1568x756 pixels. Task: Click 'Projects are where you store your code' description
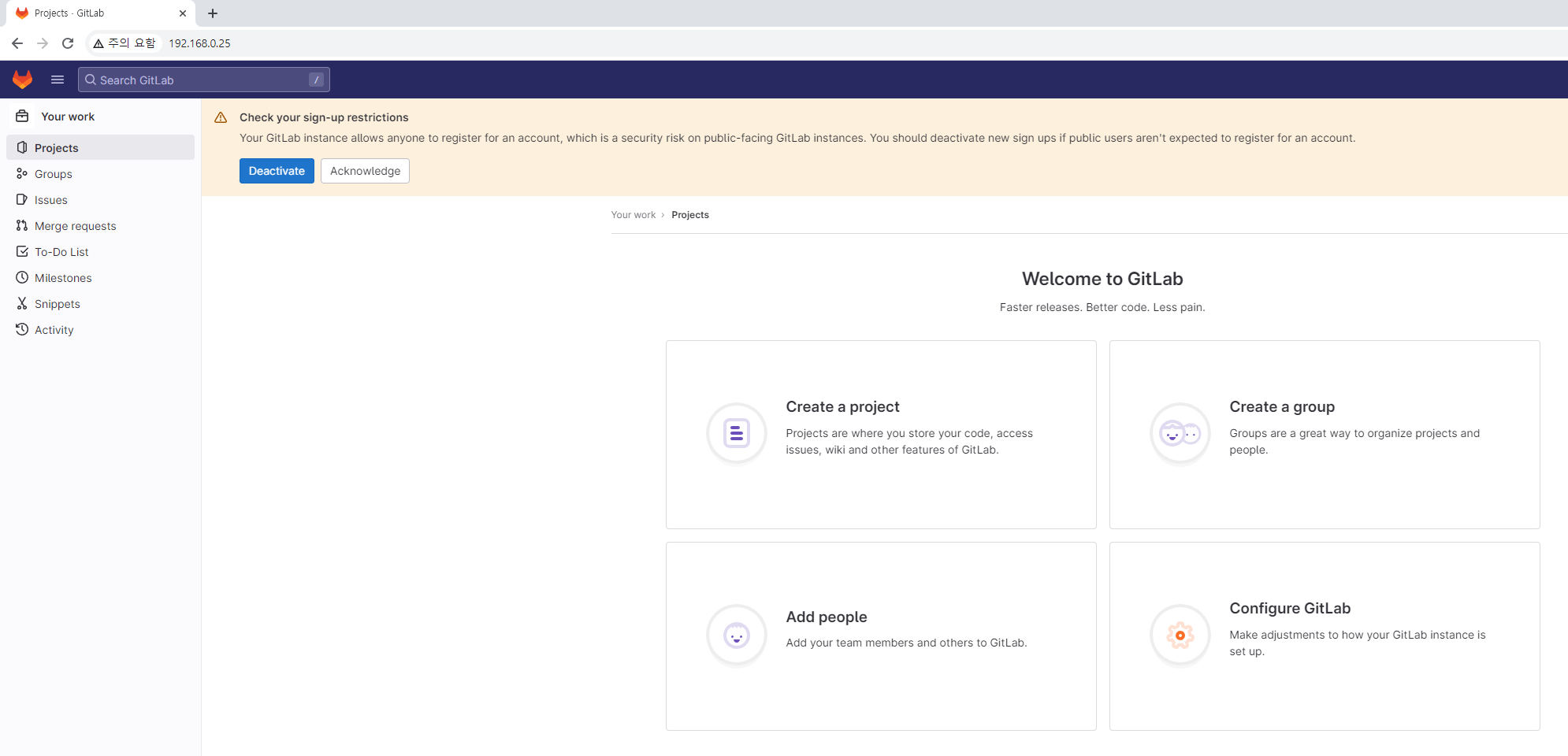click(909, 441)
